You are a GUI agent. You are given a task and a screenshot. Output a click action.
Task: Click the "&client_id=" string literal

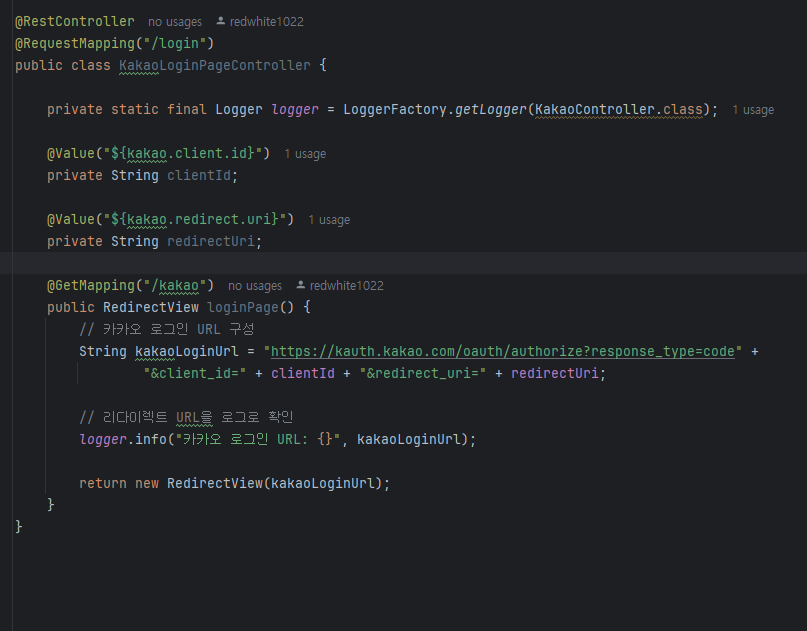pos(195,373)
